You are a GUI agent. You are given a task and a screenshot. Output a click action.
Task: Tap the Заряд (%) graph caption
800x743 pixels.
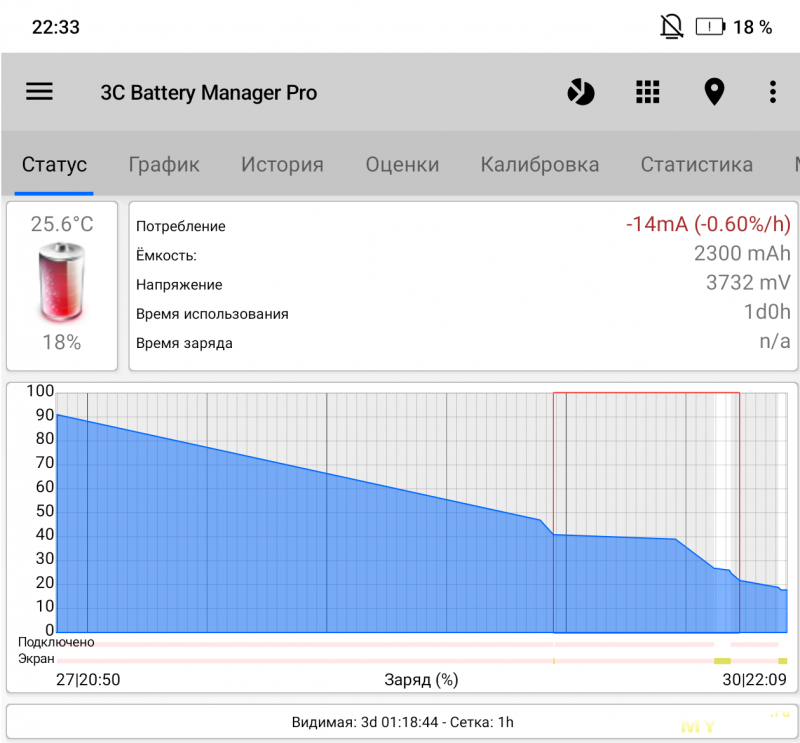(x=421, y=680)
